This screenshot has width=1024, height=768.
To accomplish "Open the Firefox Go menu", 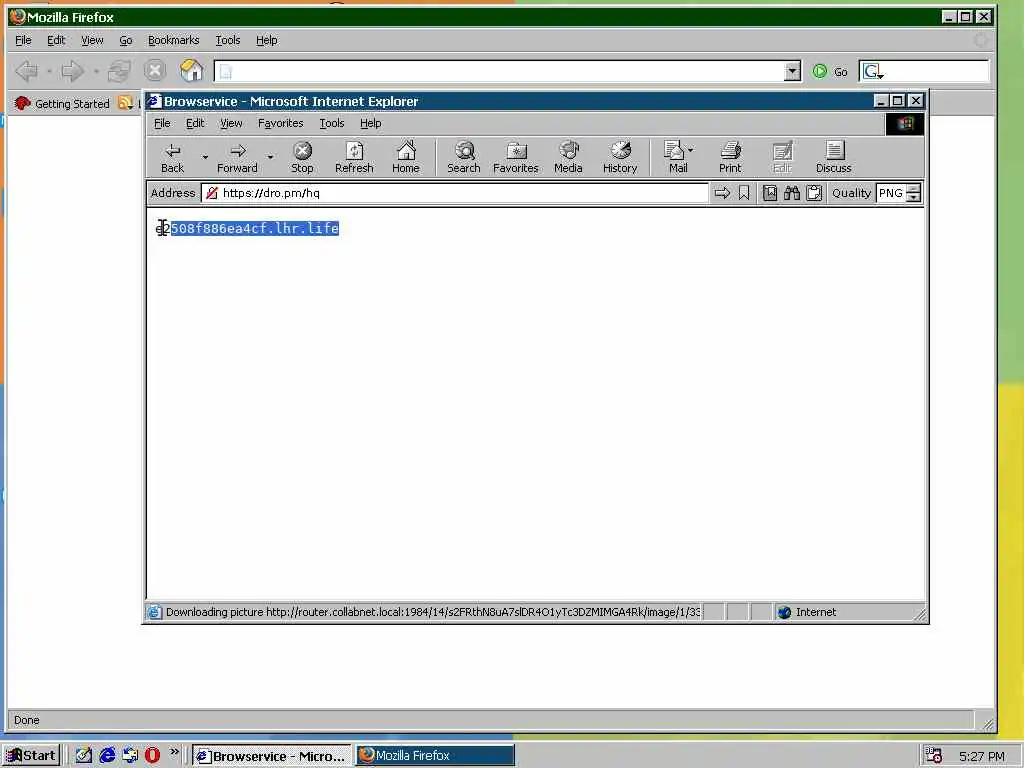I will [x=125, y=40].
